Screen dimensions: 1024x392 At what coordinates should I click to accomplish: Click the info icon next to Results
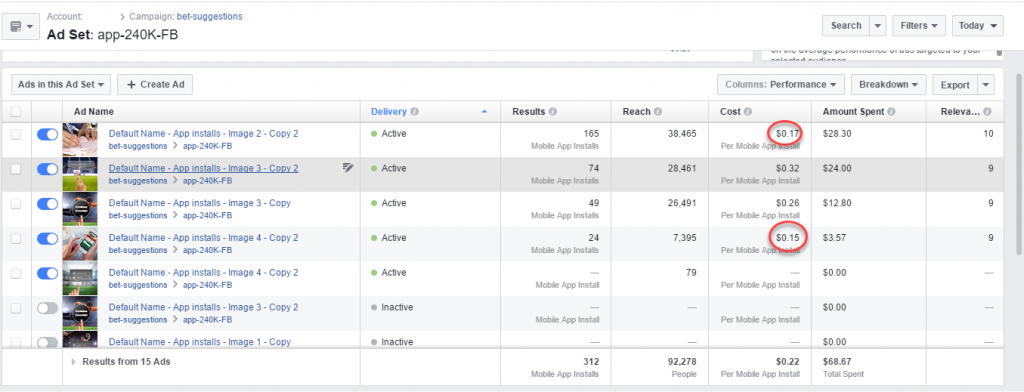pos(553,112)
